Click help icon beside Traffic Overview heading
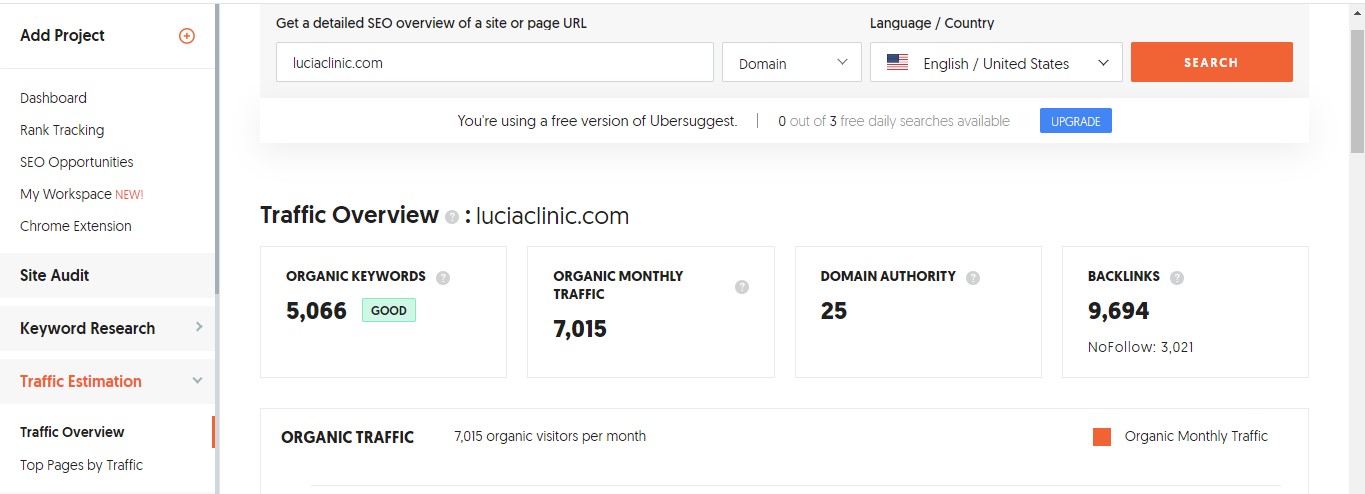Image resolution: width=1365 pixels, height=494 pixels. click(452, 217)
